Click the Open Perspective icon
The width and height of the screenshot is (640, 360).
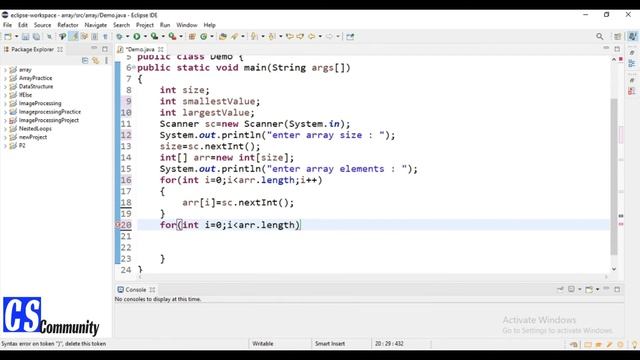click(x=618, y=37)
